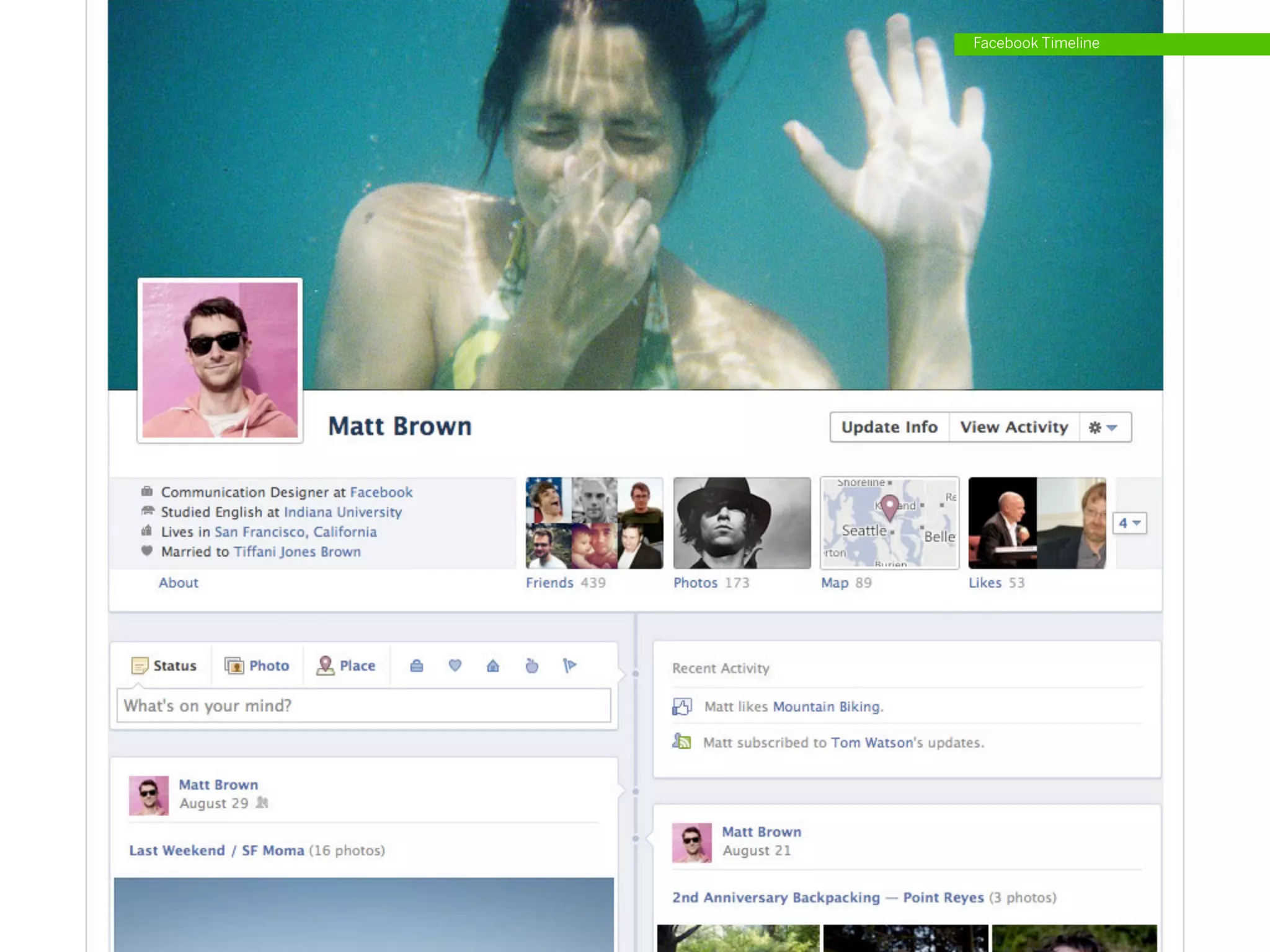Click the heart icon beside Married to
This screenshot has height=952, width=1270.
(x=147, y=550)
